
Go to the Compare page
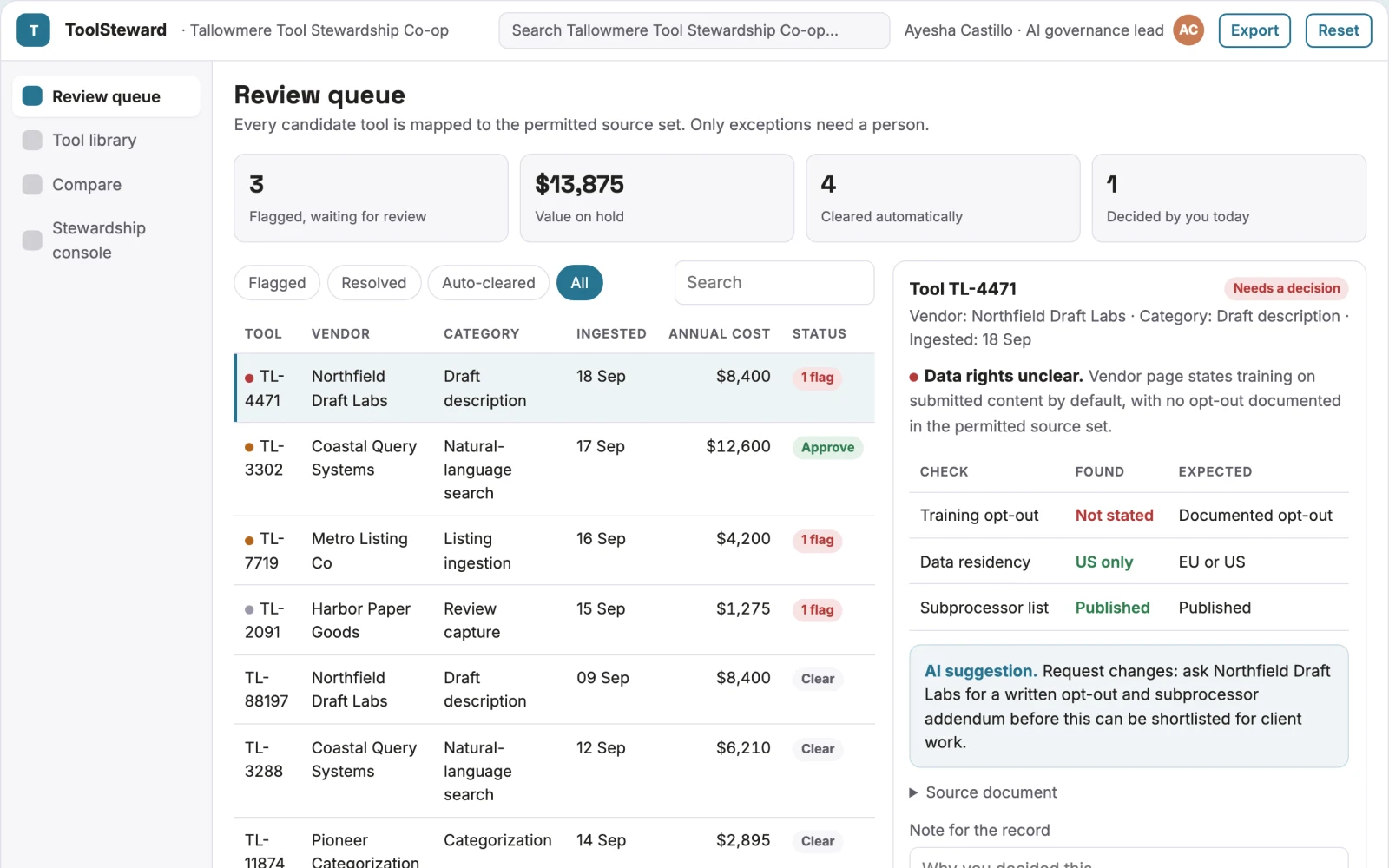pyautogui.click(x=106, y=185)
